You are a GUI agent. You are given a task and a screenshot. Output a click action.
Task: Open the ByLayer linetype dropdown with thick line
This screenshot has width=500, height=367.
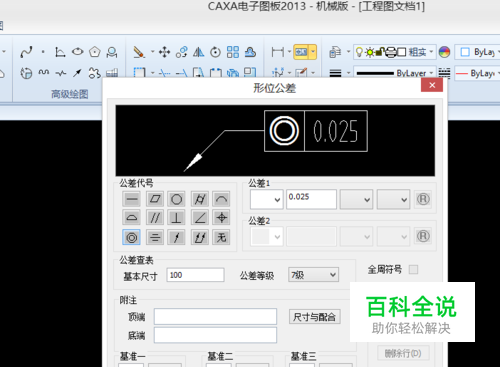(x=395, y=73)
